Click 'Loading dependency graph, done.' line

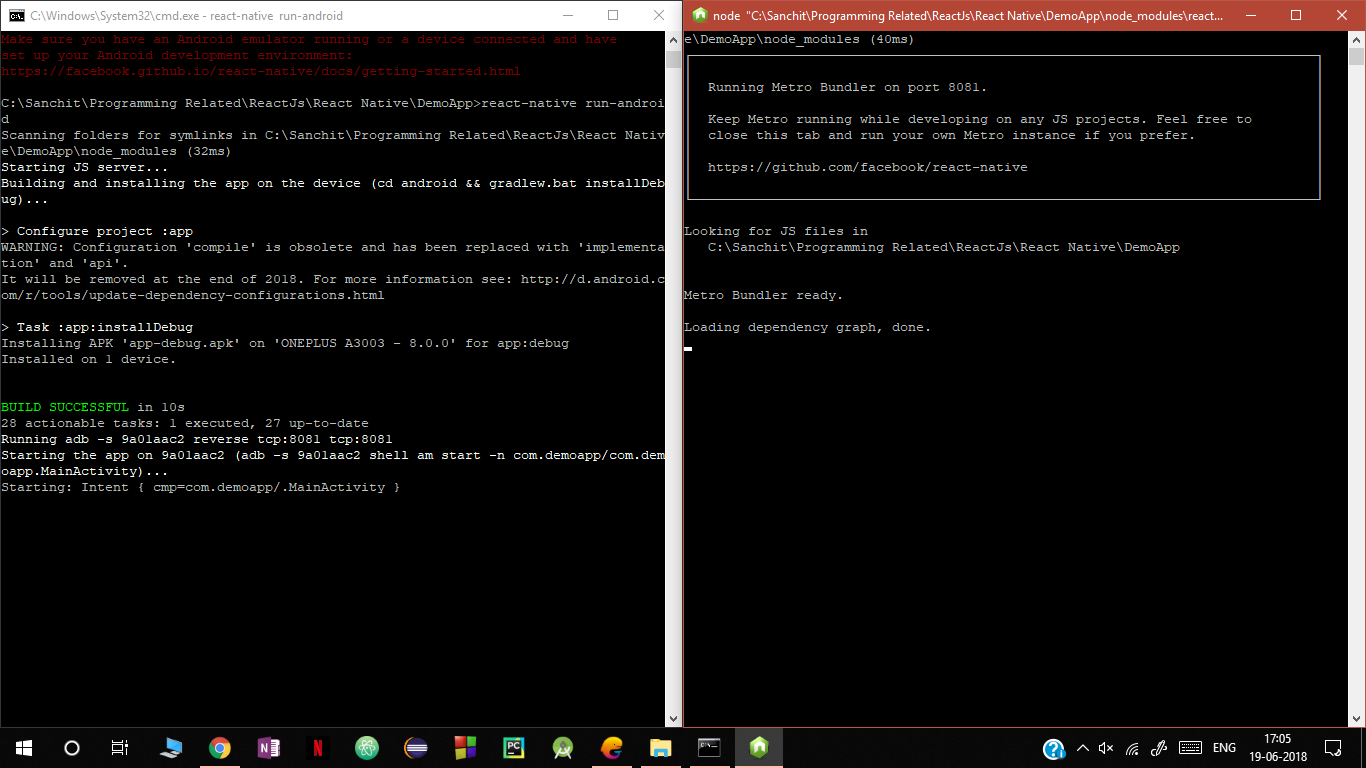point(808,327)
